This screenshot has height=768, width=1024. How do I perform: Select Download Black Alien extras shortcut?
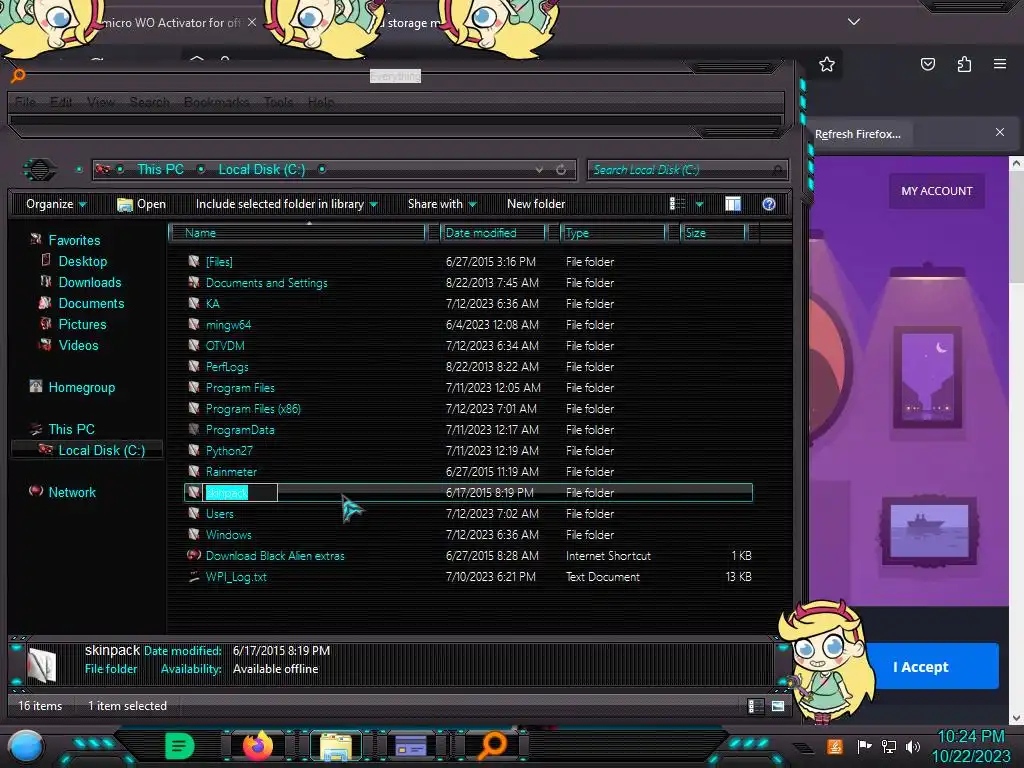click(x=275, y=556)
